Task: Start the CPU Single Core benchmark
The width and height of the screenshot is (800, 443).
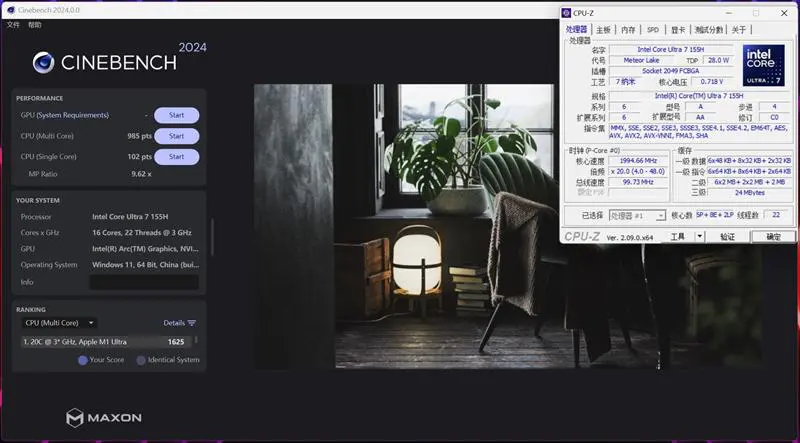Action: [x=176, y=157]
